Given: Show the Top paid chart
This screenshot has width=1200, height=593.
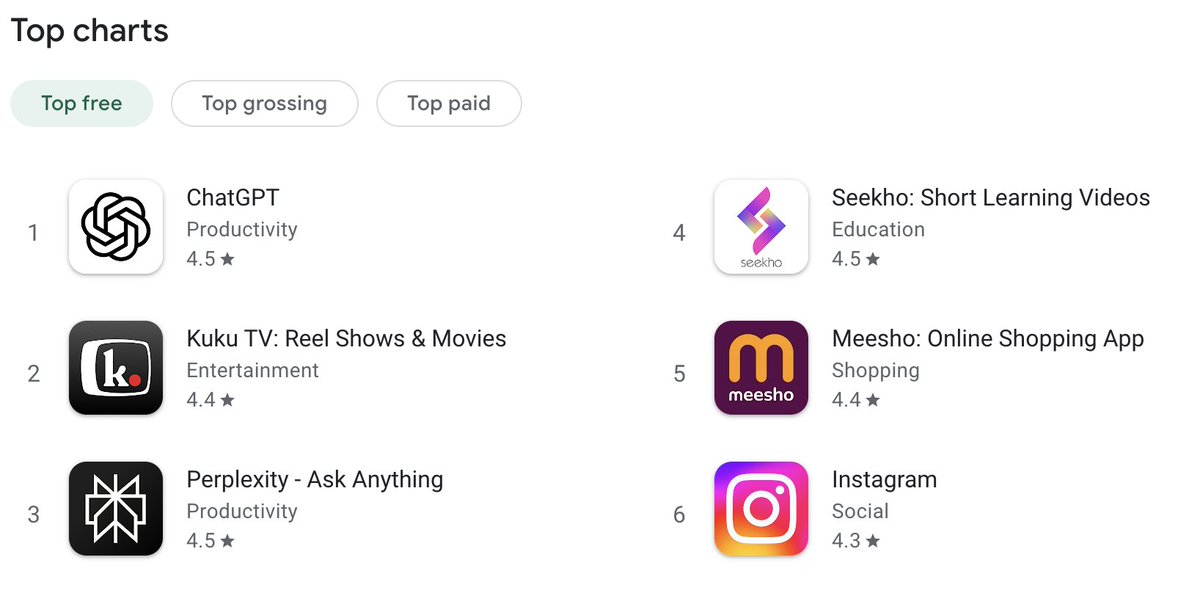Looking at the screenshot, I should [449, 103].
